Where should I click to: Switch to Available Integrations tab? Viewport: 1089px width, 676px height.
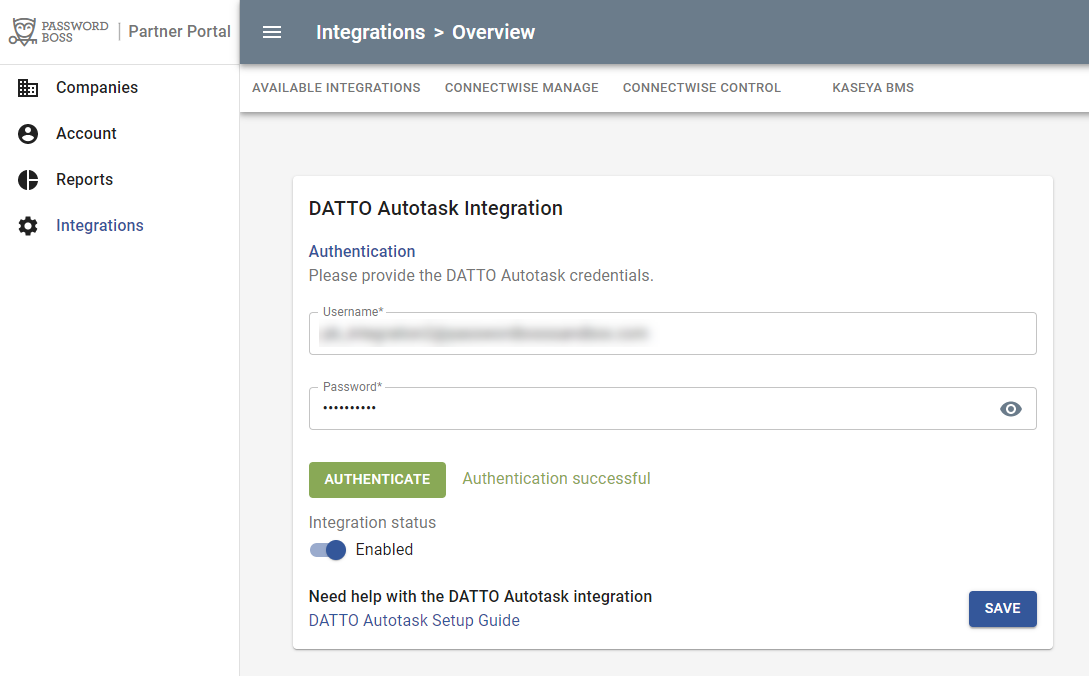(336, 88)
